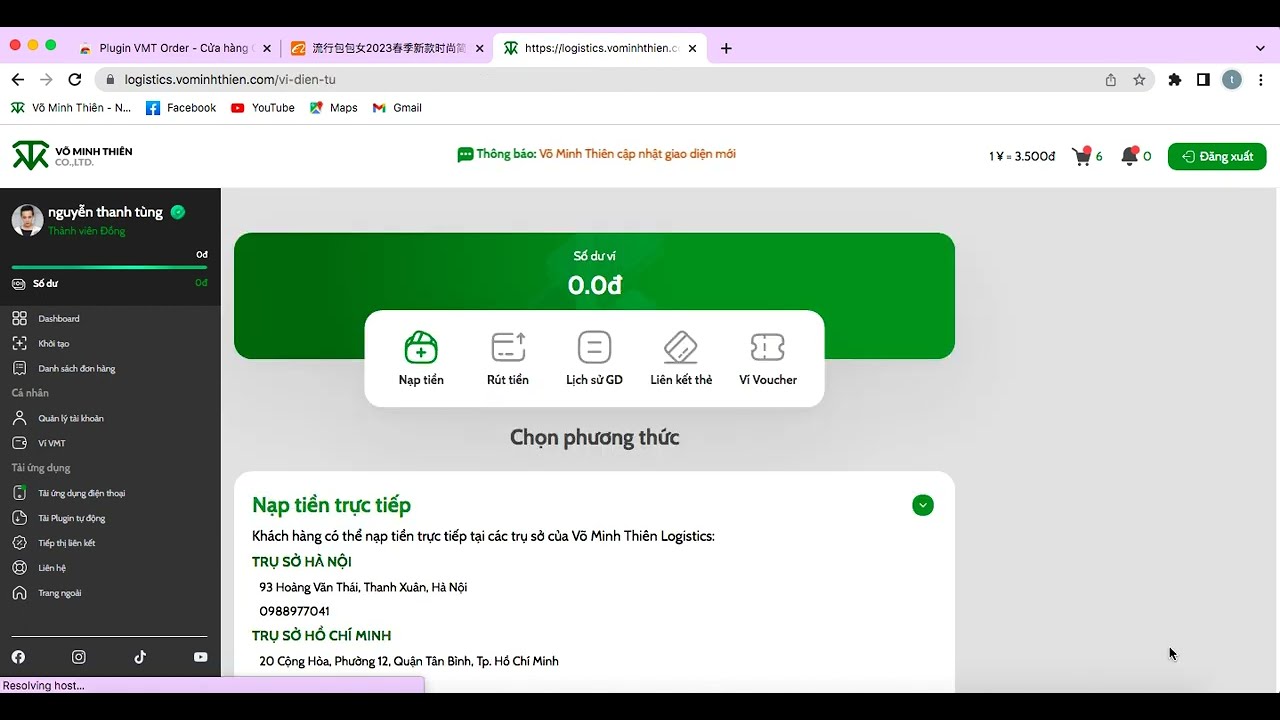Toggle Chrome side panel icon
The image size is (1280, 720).
click(x=1203, y=80)
